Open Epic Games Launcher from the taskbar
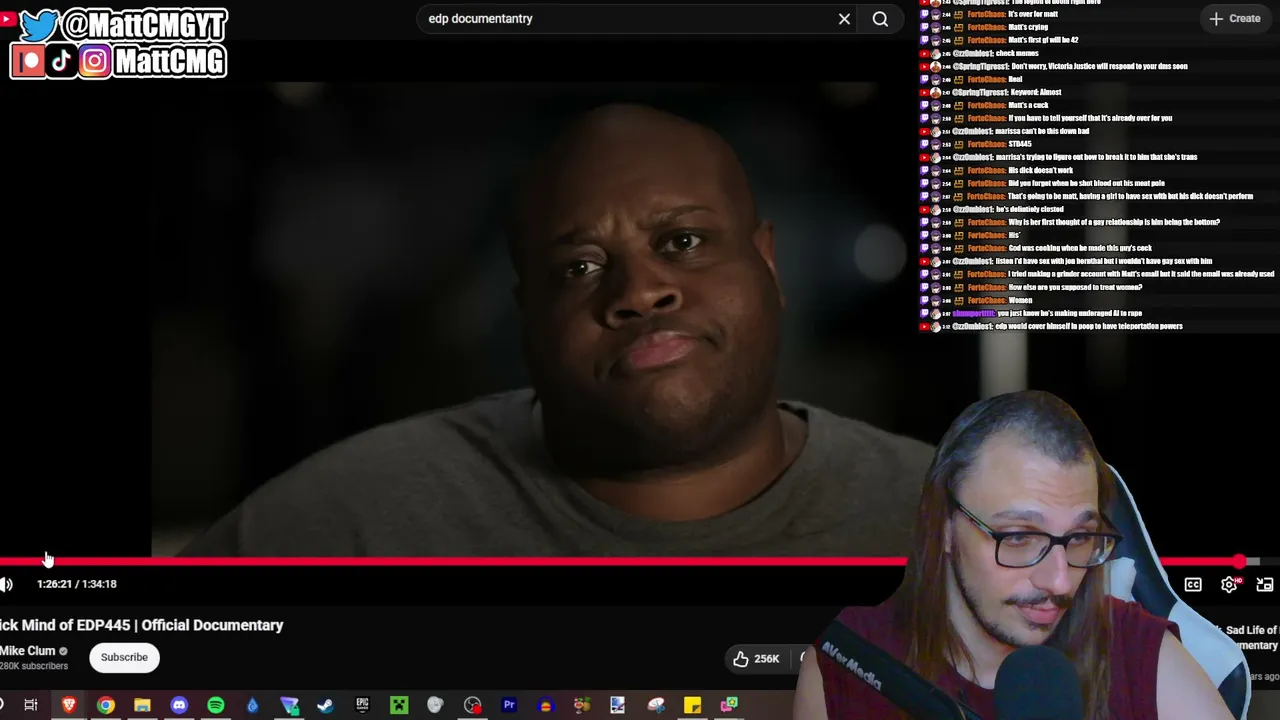This screenshot has height=720, width=1280. 362,705
